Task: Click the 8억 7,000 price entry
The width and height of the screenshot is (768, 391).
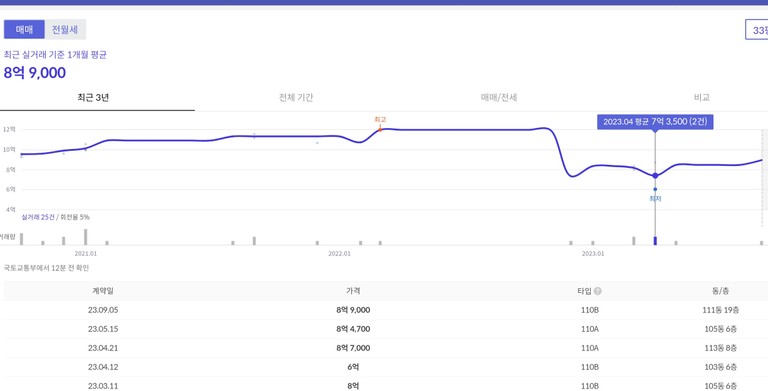Action: point(353,348)
